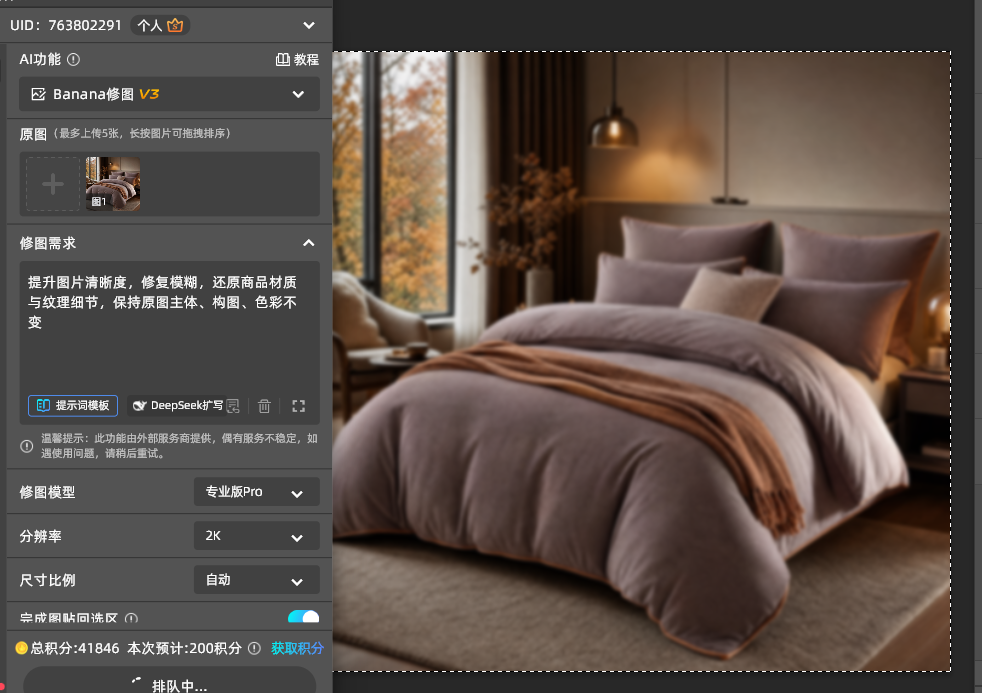This screenshot has height=693, width=982.
Task: Click the info icon beside 完成图贴回选区
Action: (x=131, y=619)
